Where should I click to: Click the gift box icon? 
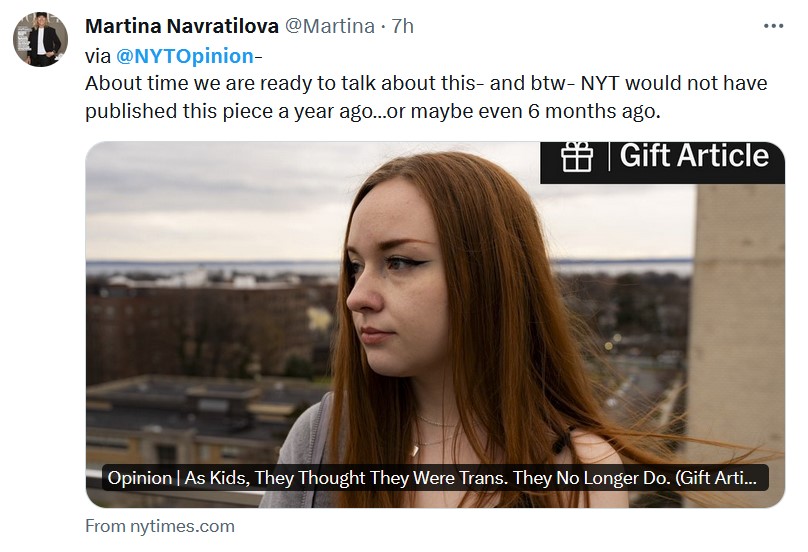coord(578,157)
